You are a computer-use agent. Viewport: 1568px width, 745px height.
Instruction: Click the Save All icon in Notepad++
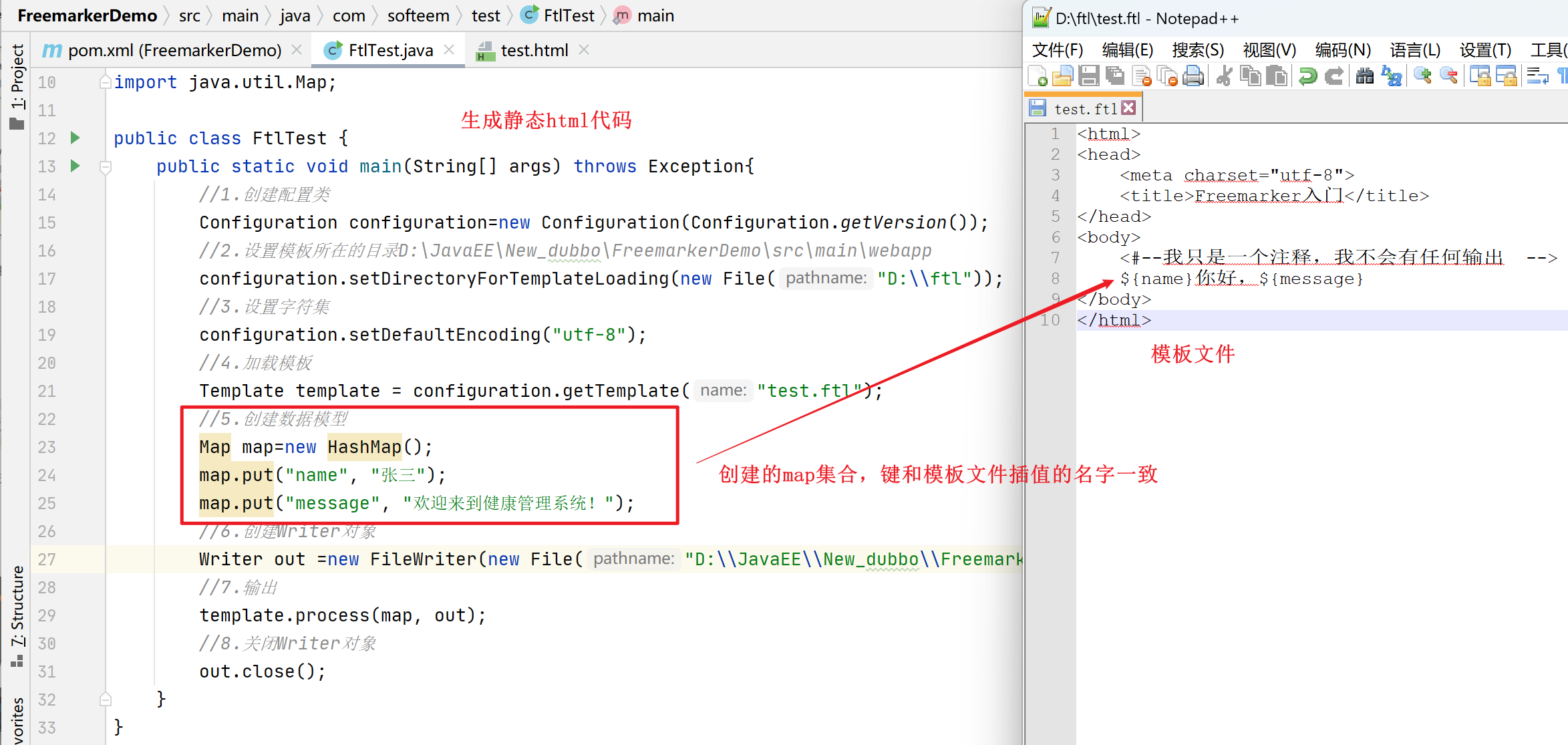click(1116, 76)
